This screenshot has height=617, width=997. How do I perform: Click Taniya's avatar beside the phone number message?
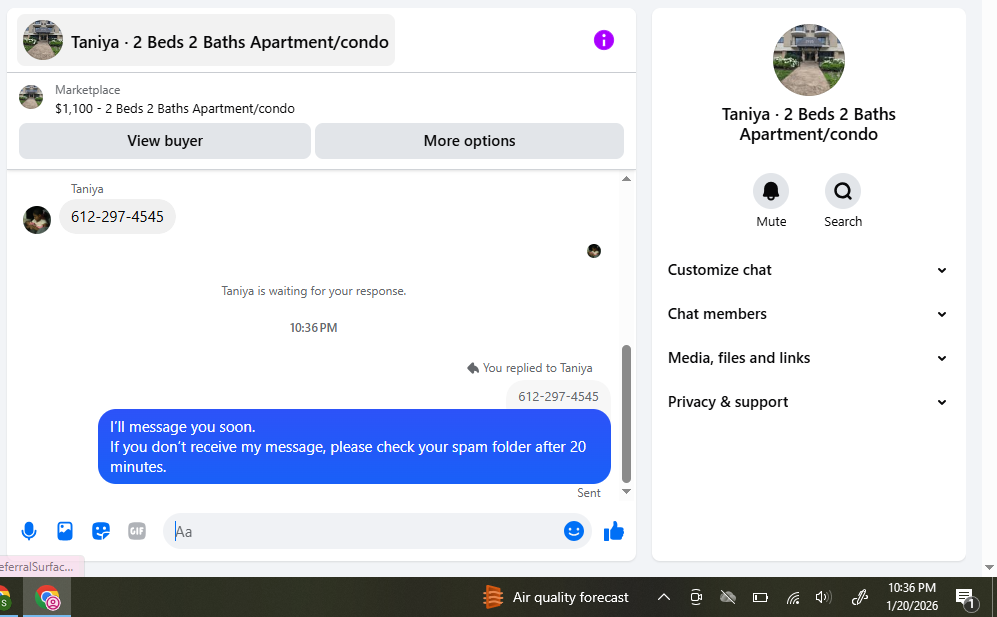(x=37, y=220)
